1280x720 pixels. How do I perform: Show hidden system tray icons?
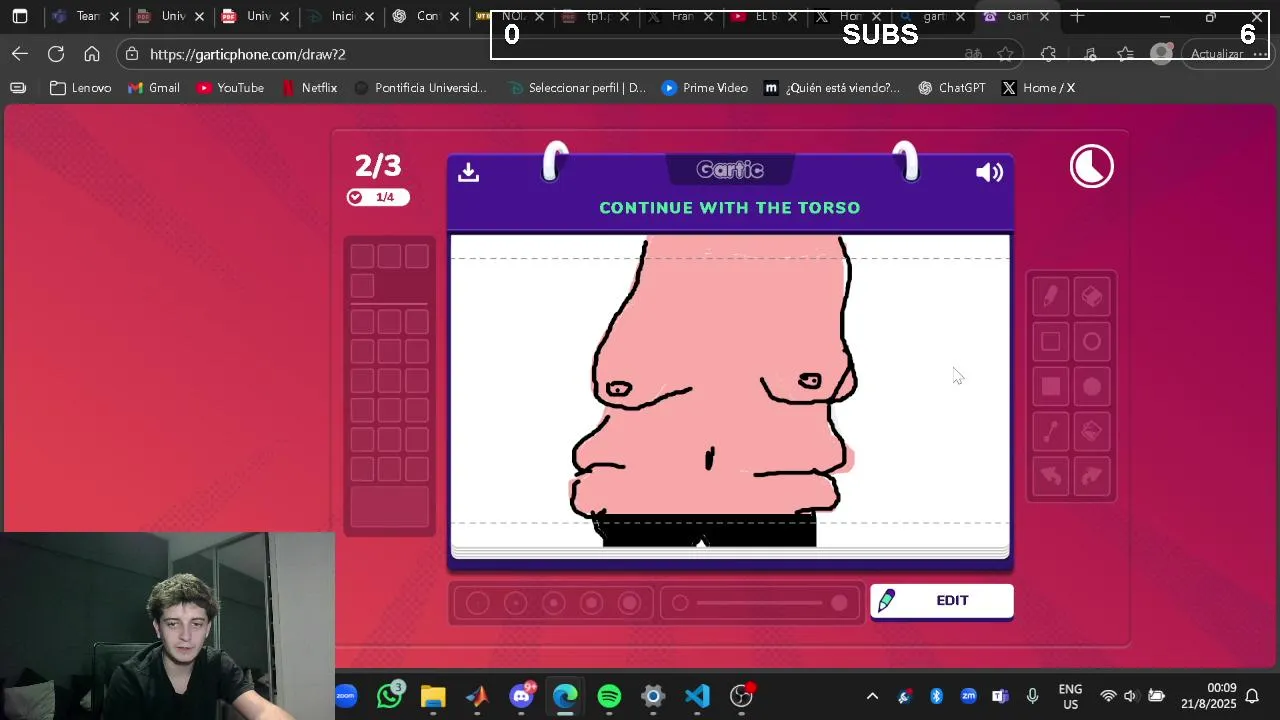[x=872, y=696]
